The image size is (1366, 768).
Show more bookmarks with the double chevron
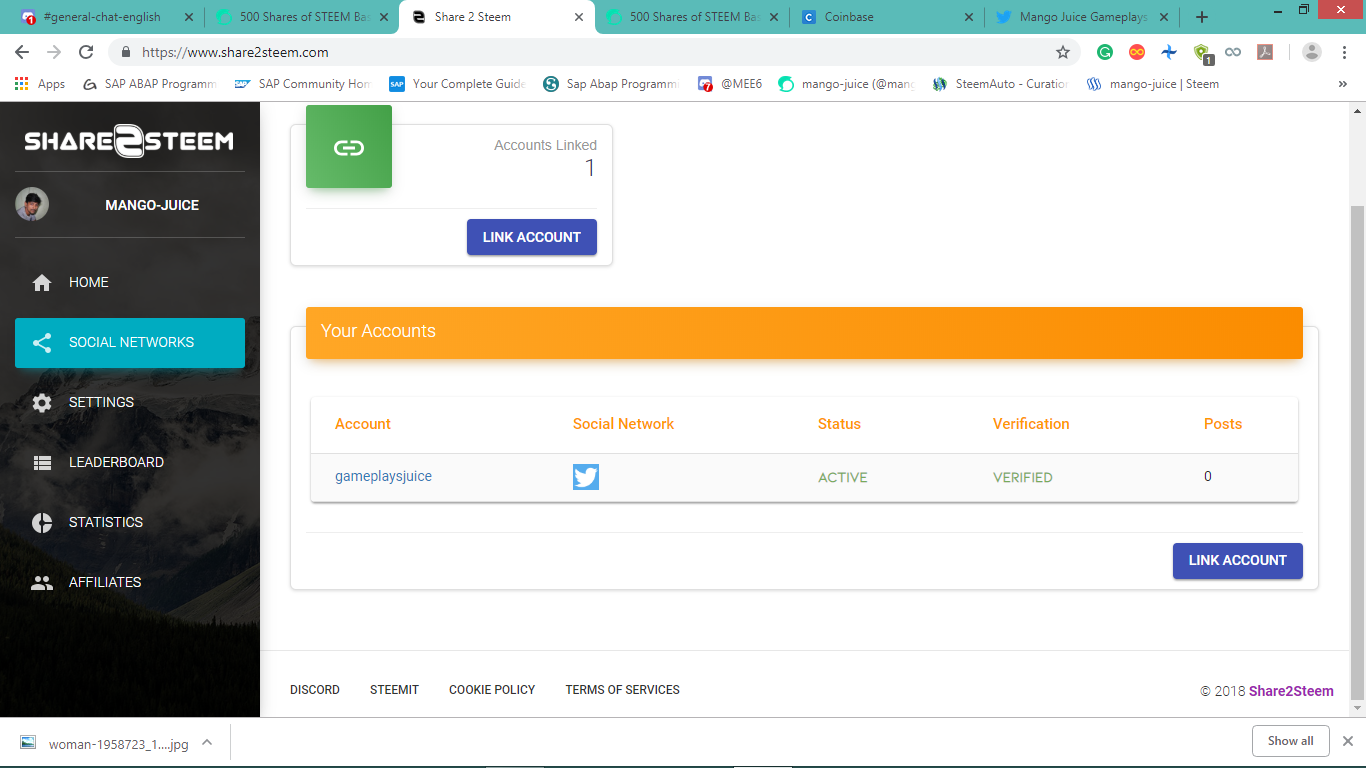(x=1342, y=84)
